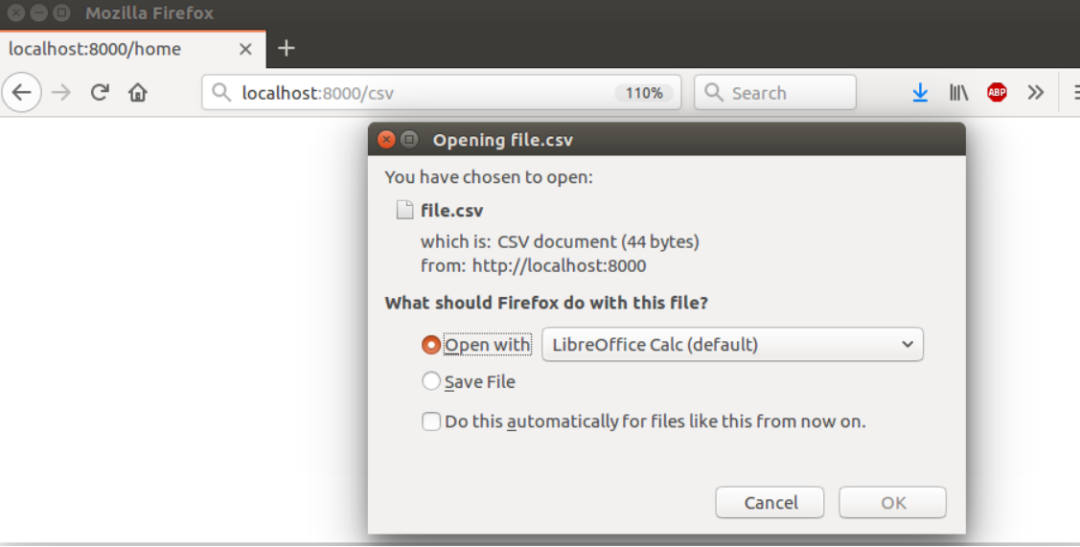
Task: Click the dialog's maximize button
Action: pos(409,140)
